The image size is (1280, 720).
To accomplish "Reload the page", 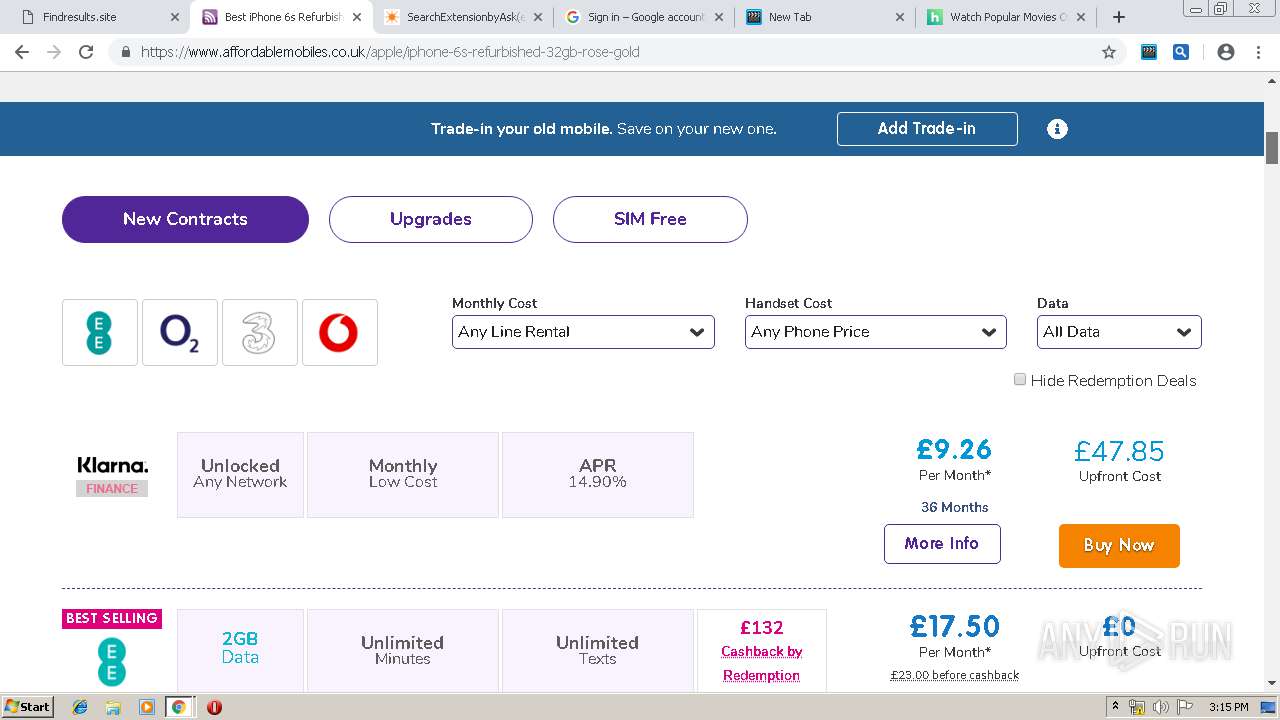I will click(86, 52).
